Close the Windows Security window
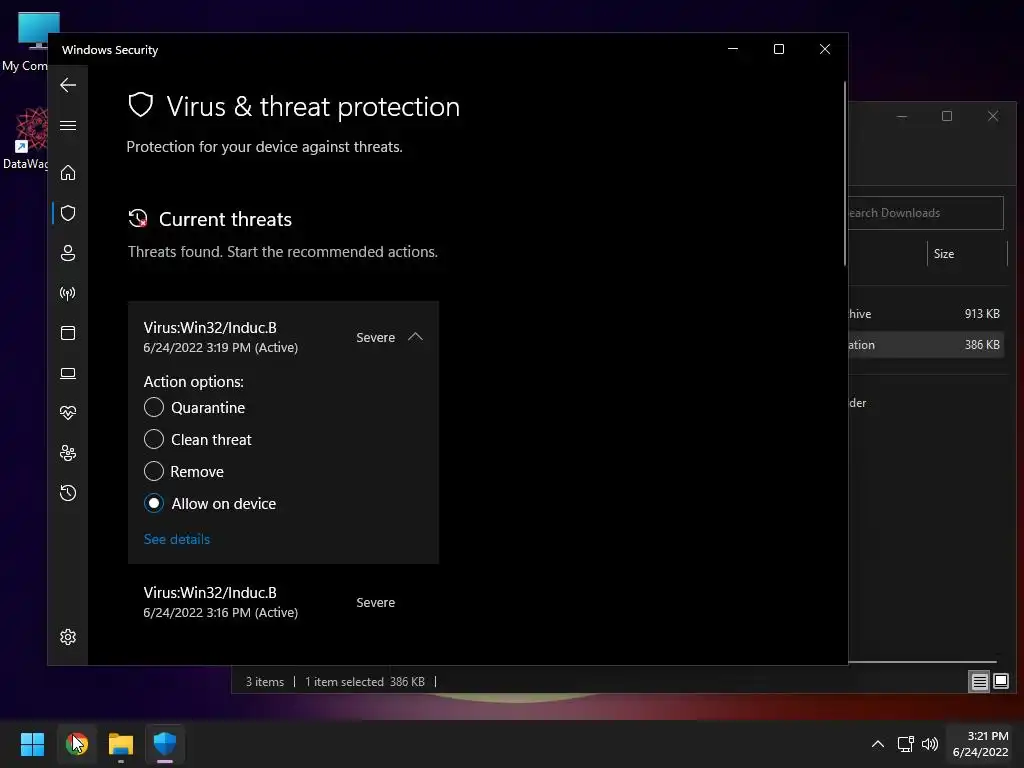 [x=825, y=49]
